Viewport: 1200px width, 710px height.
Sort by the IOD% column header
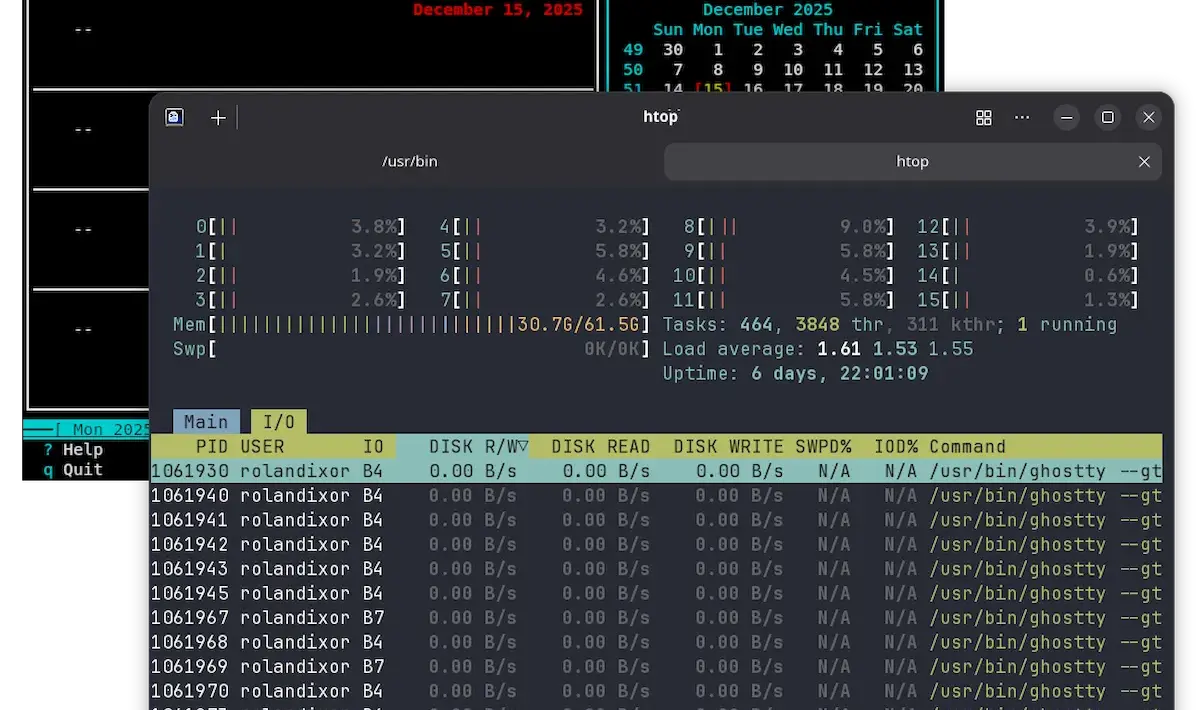[x=895, y=447]
